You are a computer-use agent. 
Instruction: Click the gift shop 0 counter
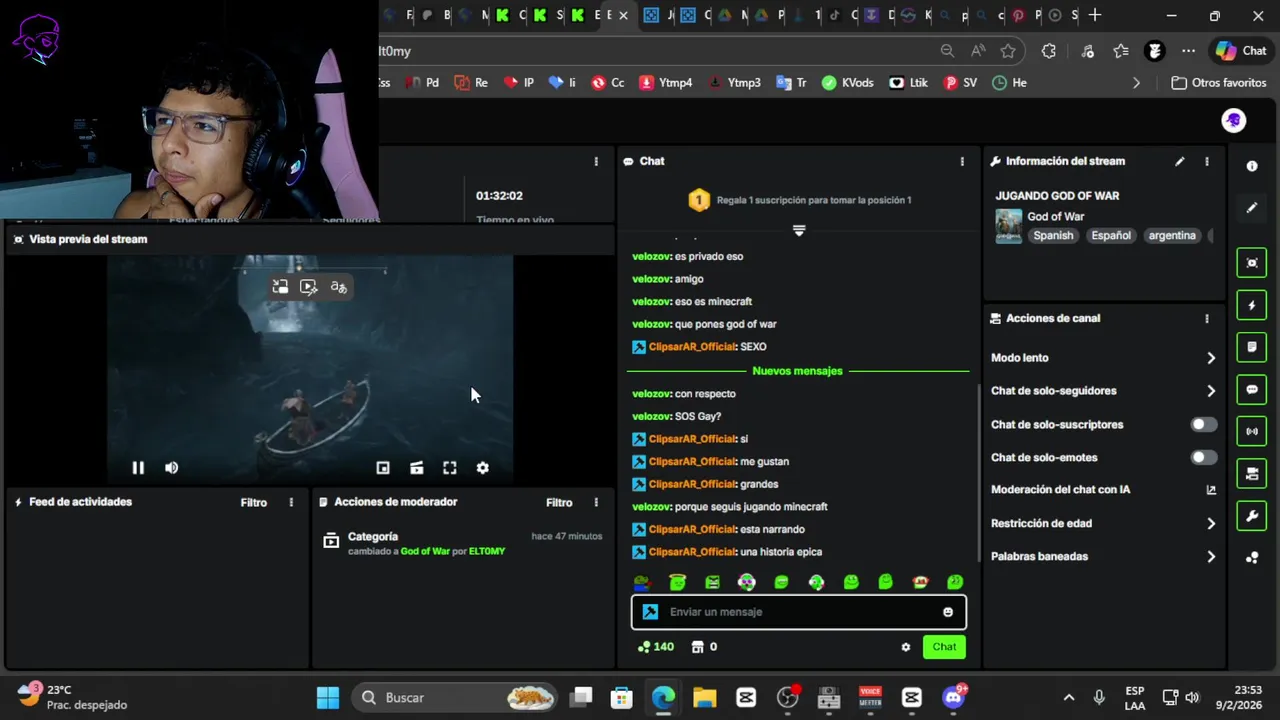704,647
